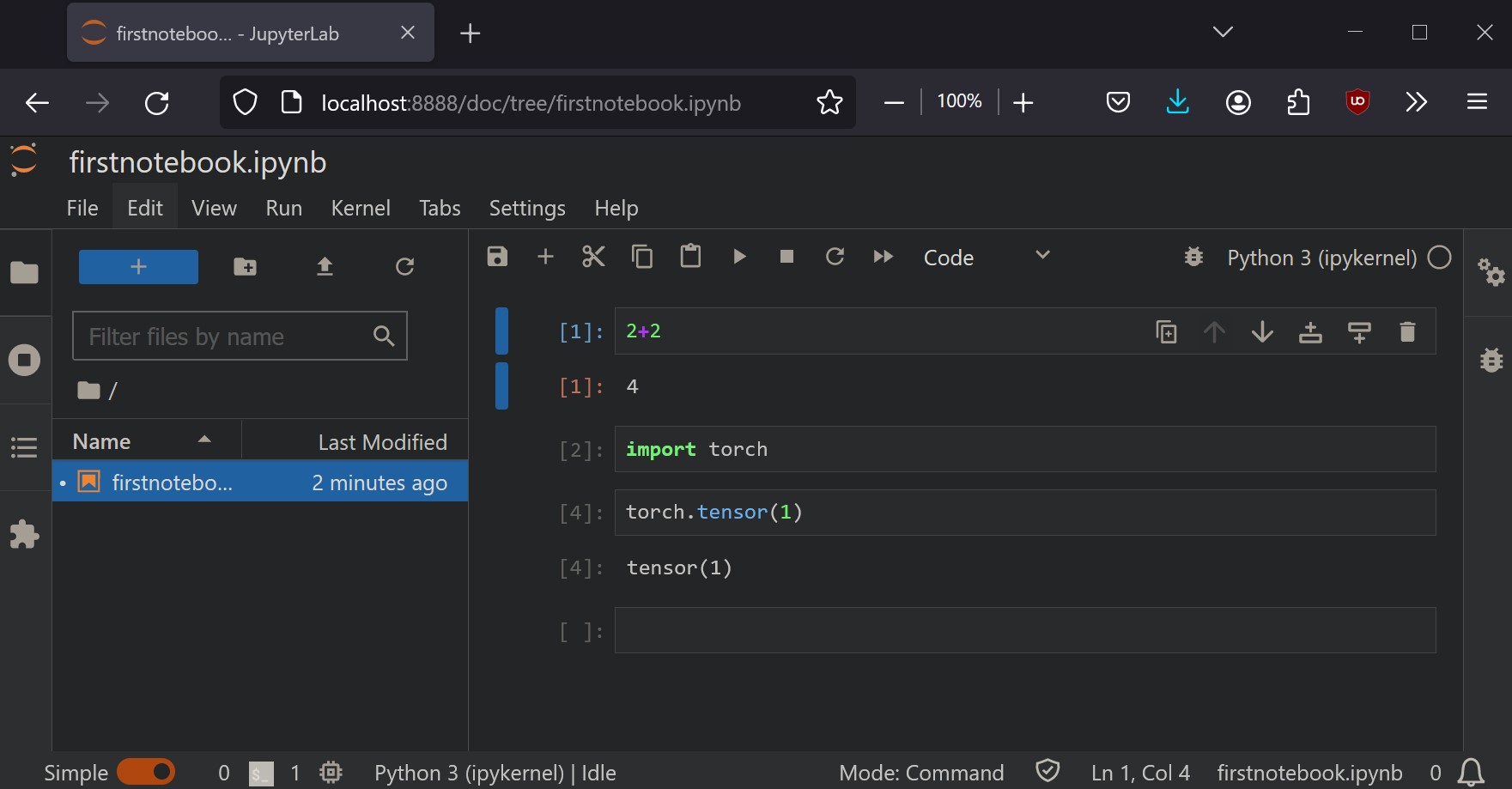Image resolution: width=1512 pixels, height=789 pixels.
Task: Open running terminals and kernels sidebar
Action: [x=24, y=360]
